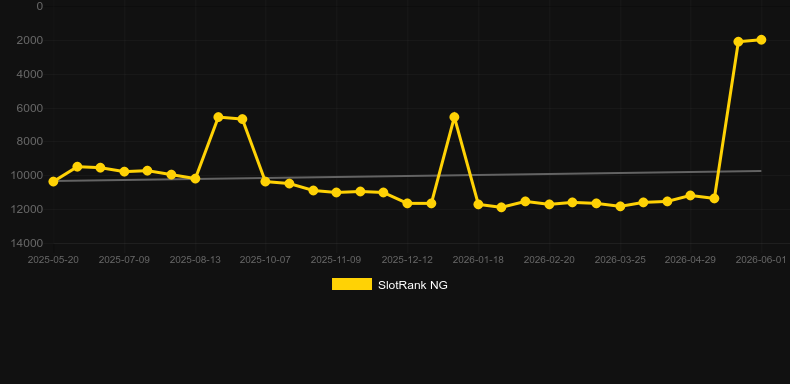Click the y-axis value 14000
Screen dimensions: 790x384
28,243
